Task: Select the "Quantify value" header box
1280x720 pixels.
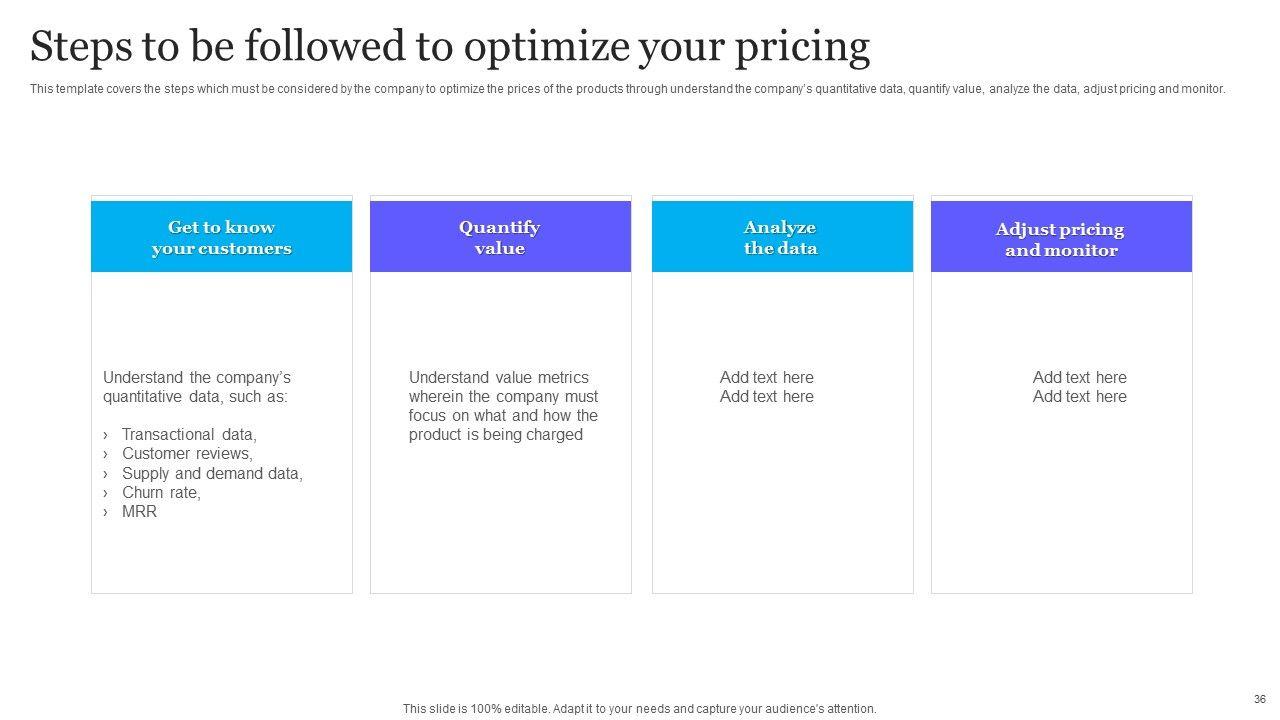Action: 500,238
